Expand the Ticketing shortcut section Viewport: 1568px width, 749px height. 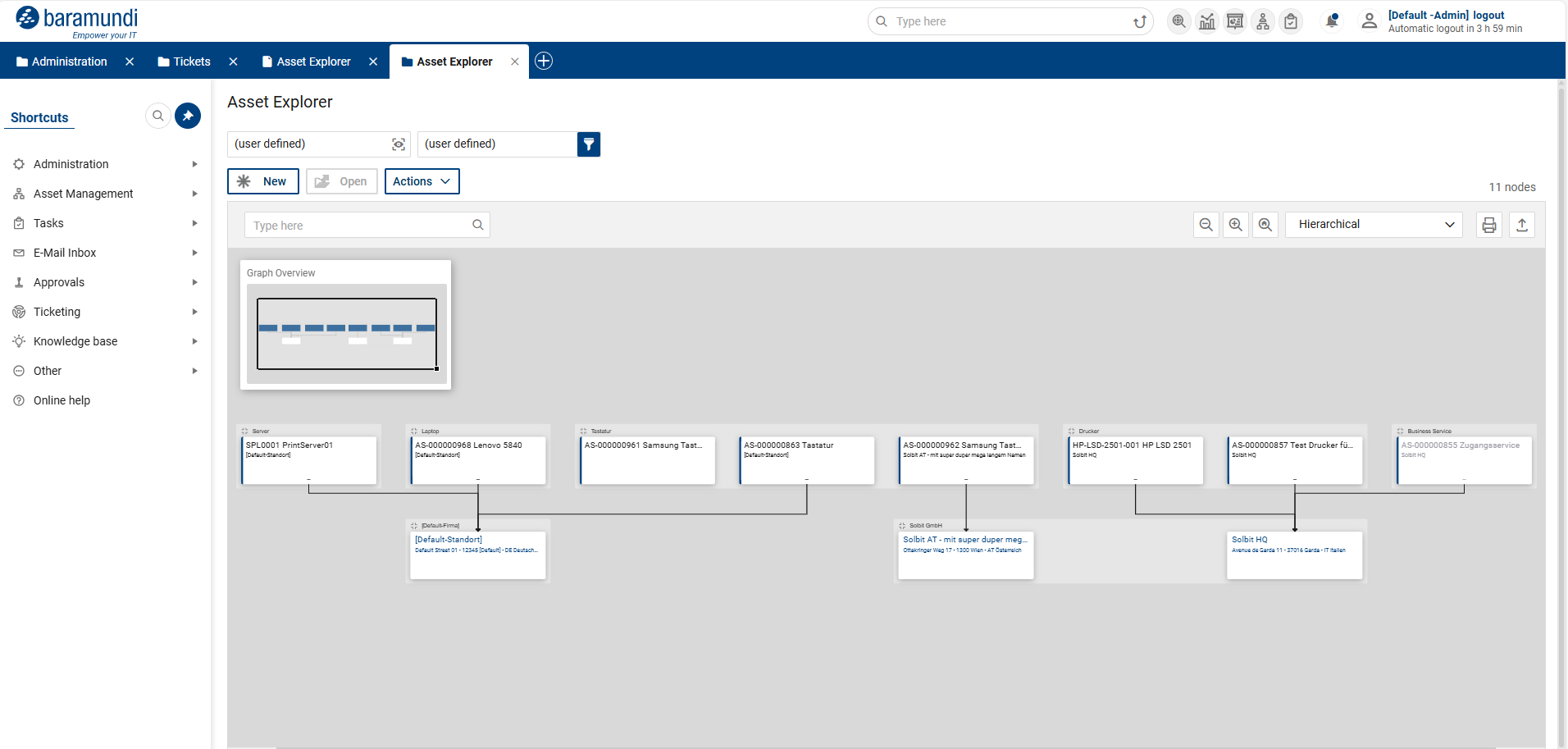point(194,312)
